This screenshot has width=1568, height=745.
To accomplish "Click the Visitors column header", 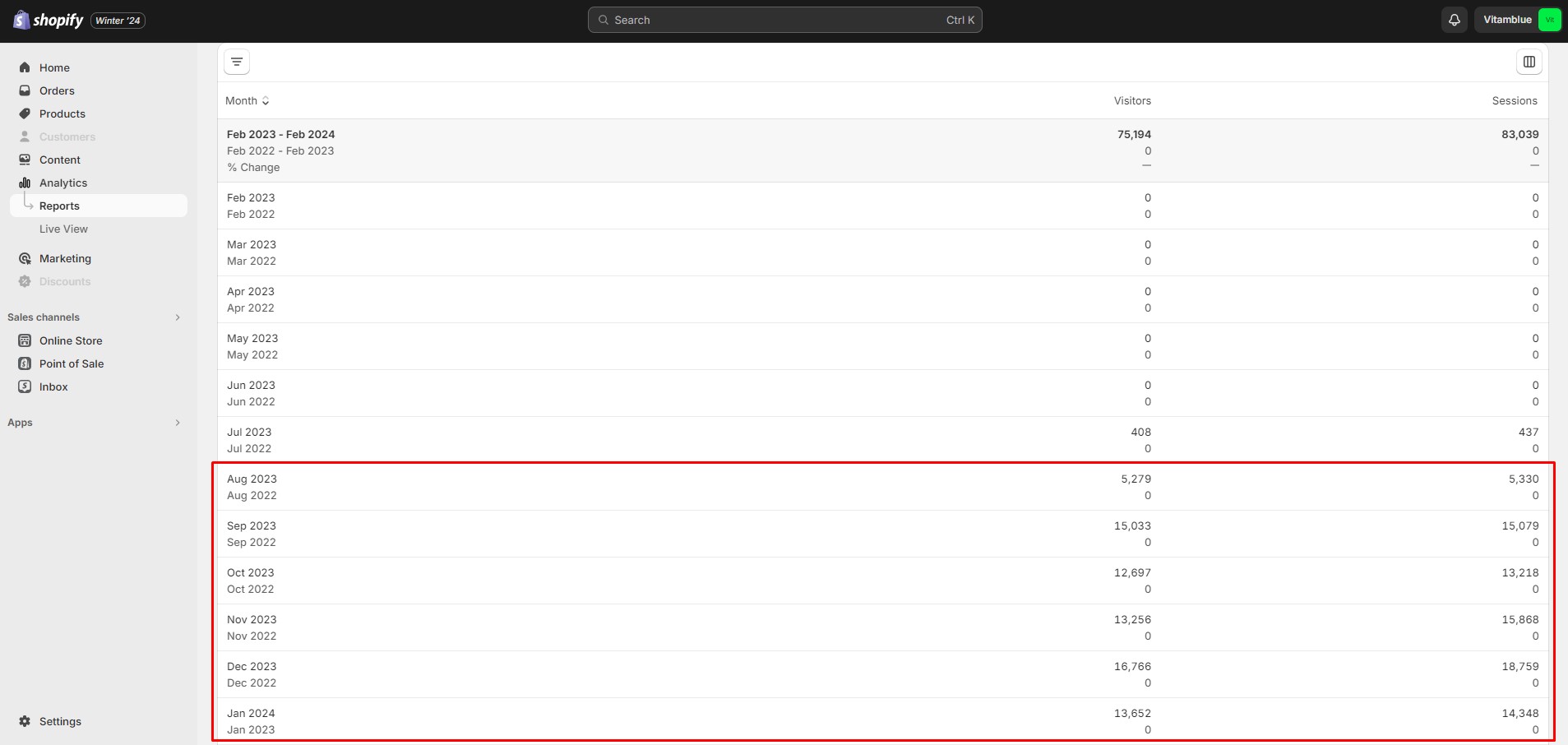I will 1132,100.
